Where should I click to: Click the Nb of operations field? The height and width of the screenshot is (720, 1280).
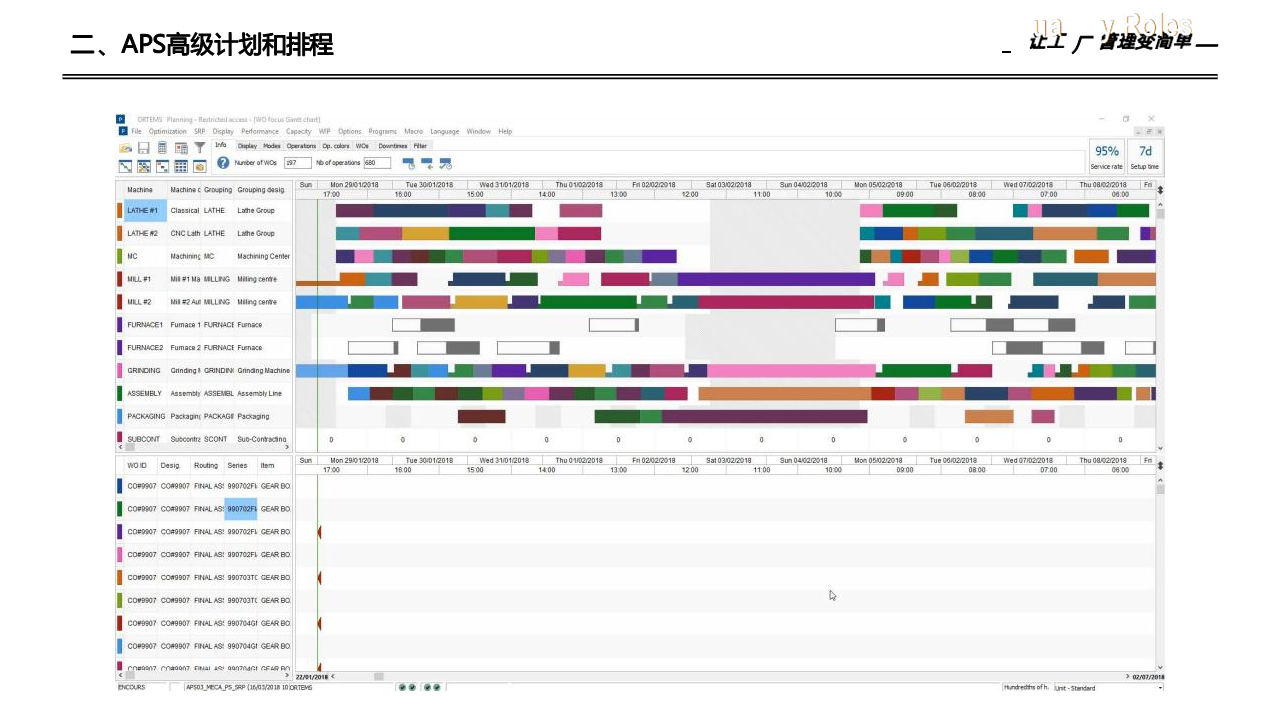click(376, 162)
